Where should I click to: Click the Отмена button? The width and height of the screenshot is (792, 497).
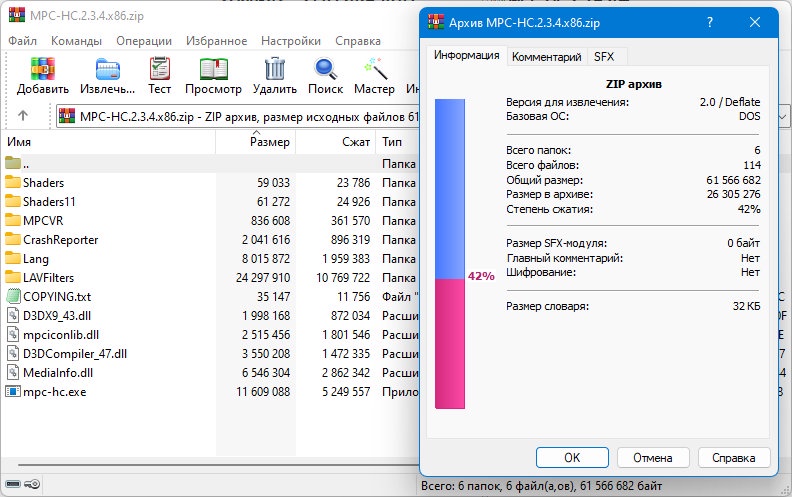[x=653, y=458]
